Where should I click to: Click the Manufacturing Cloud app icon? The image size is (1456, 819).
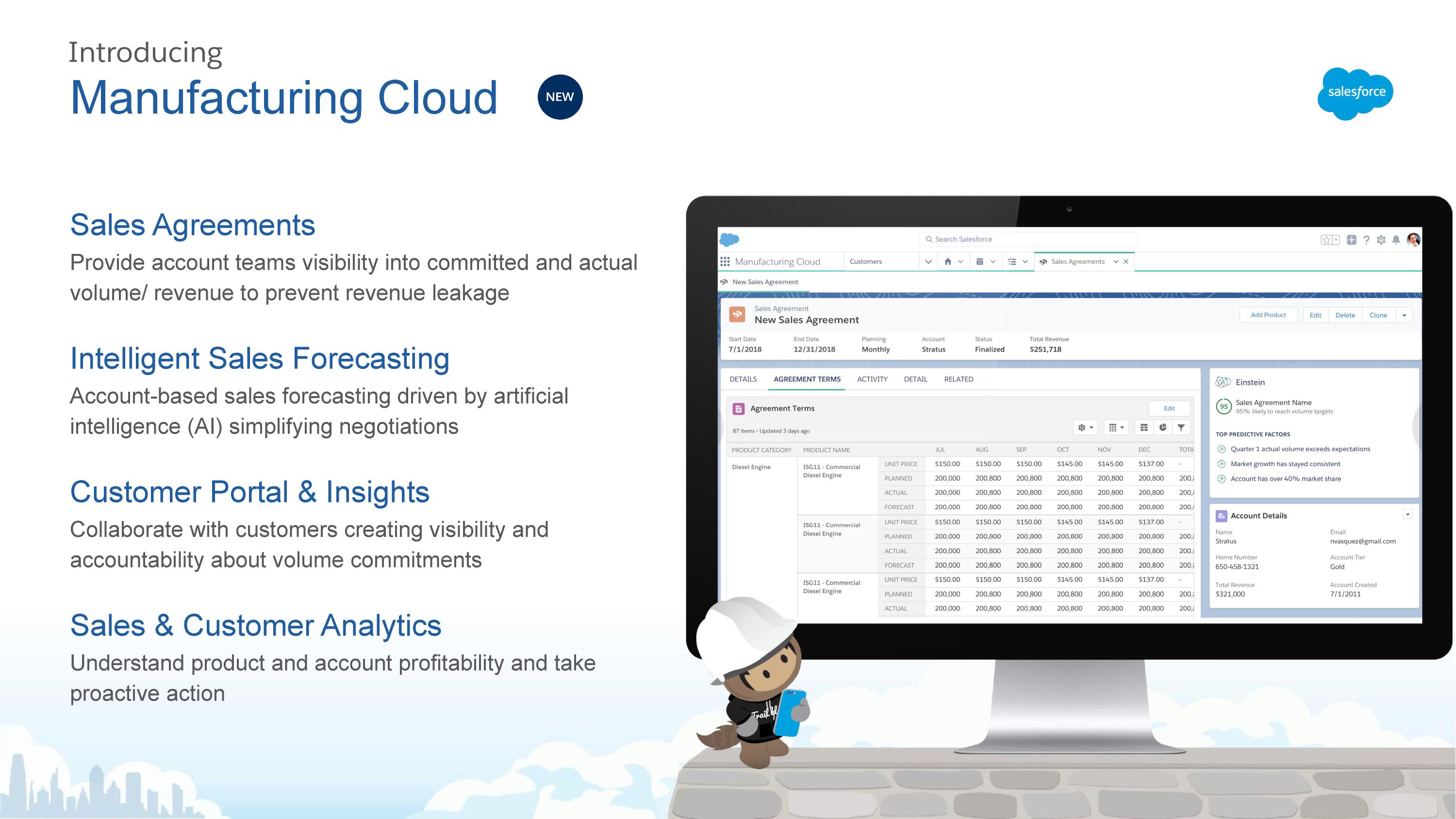click(721, 261)
